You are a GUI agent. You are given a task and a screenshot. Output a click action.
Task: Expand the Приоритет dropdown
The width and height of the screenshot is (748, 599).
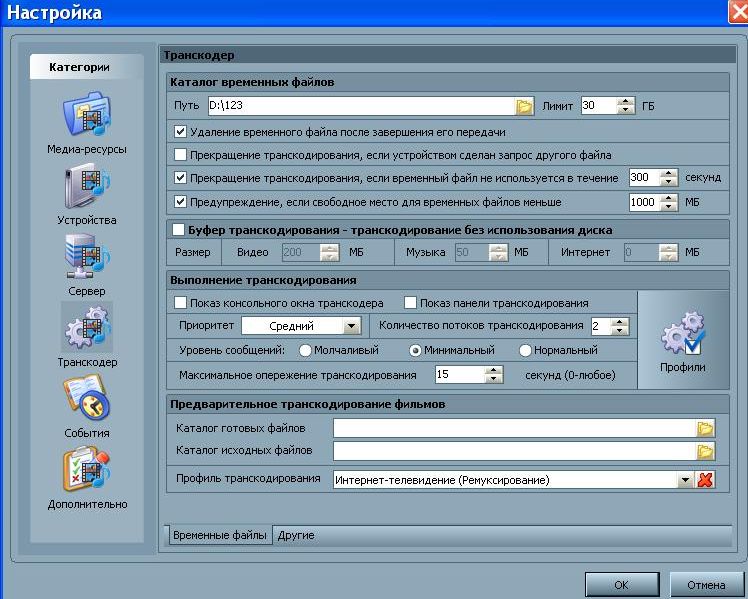pos(350,326)
